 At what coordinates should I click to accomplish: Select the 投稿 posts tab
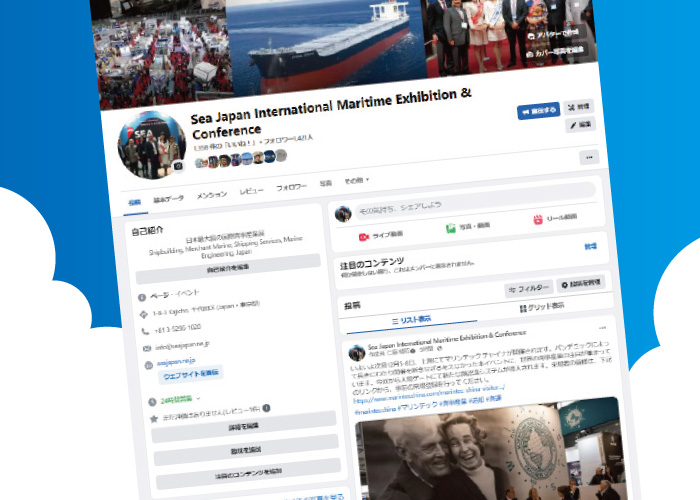tap(134, 202)
